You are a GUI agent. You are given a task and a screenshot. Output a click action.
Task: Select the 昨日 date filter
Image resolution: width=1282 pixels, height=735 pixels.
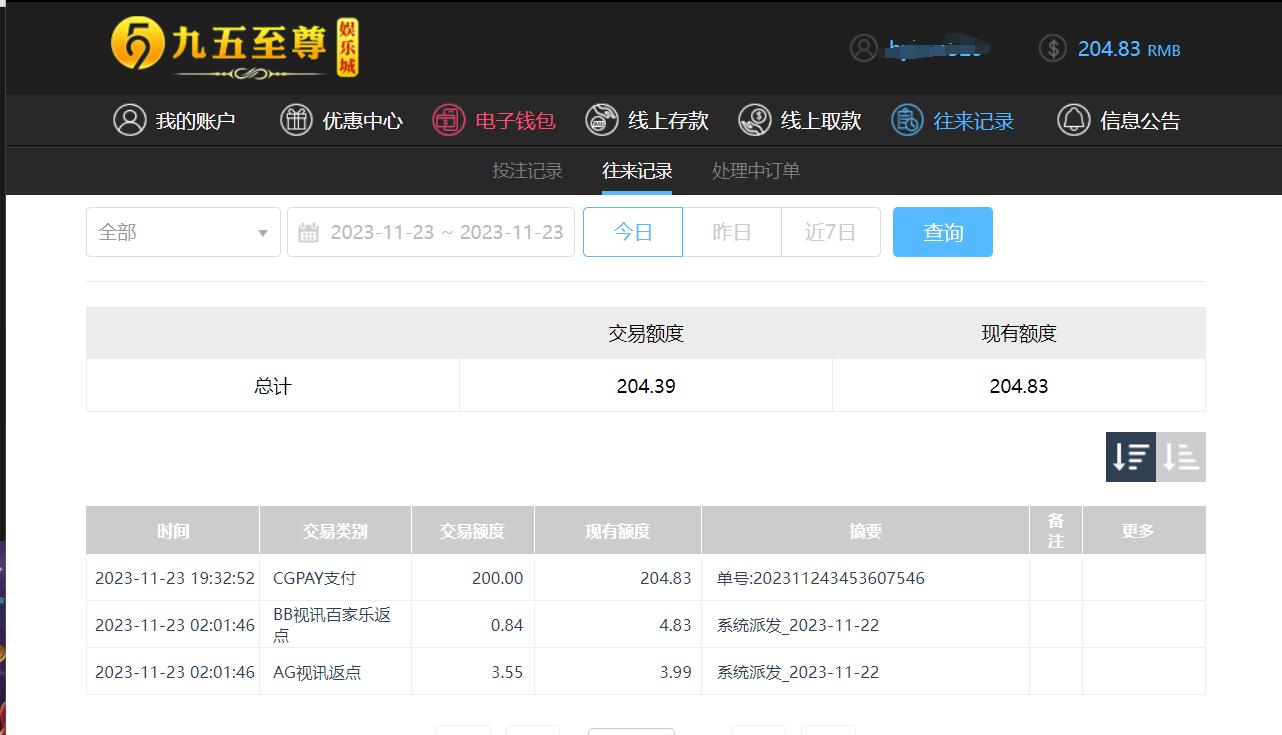(732, 232)
